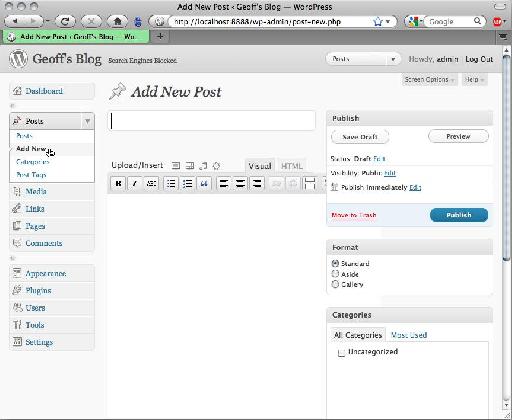Viewport: 512px width, 420px height.
Task: Reload the page with the refresh button
Action: click(65, 21)
